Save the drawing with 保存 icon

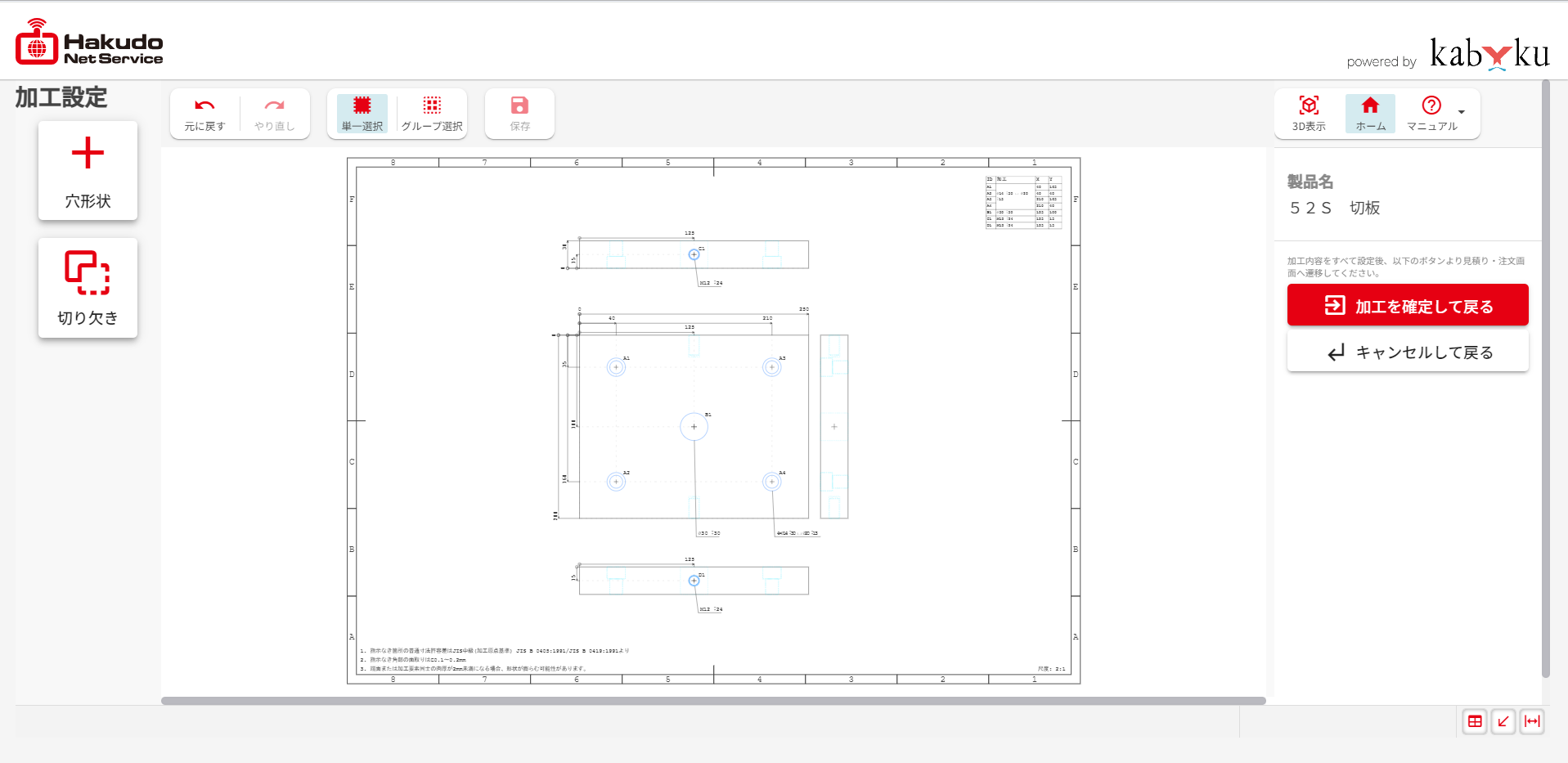coord(519,106)
